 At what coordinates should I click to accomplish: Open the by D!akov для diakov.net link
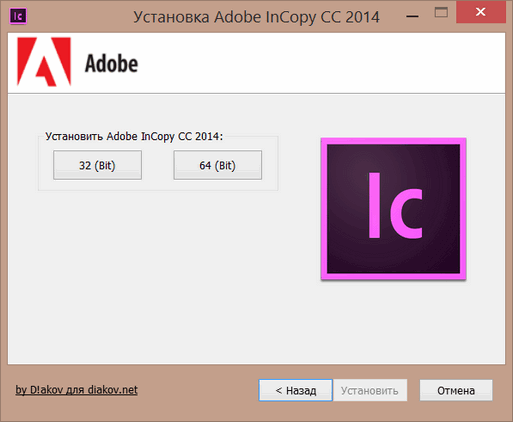[77, 390]
